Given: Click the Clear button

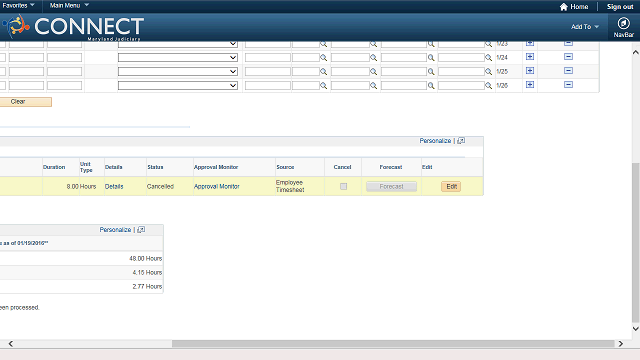Looking at the screenshot, I should [x=25, y=102].
